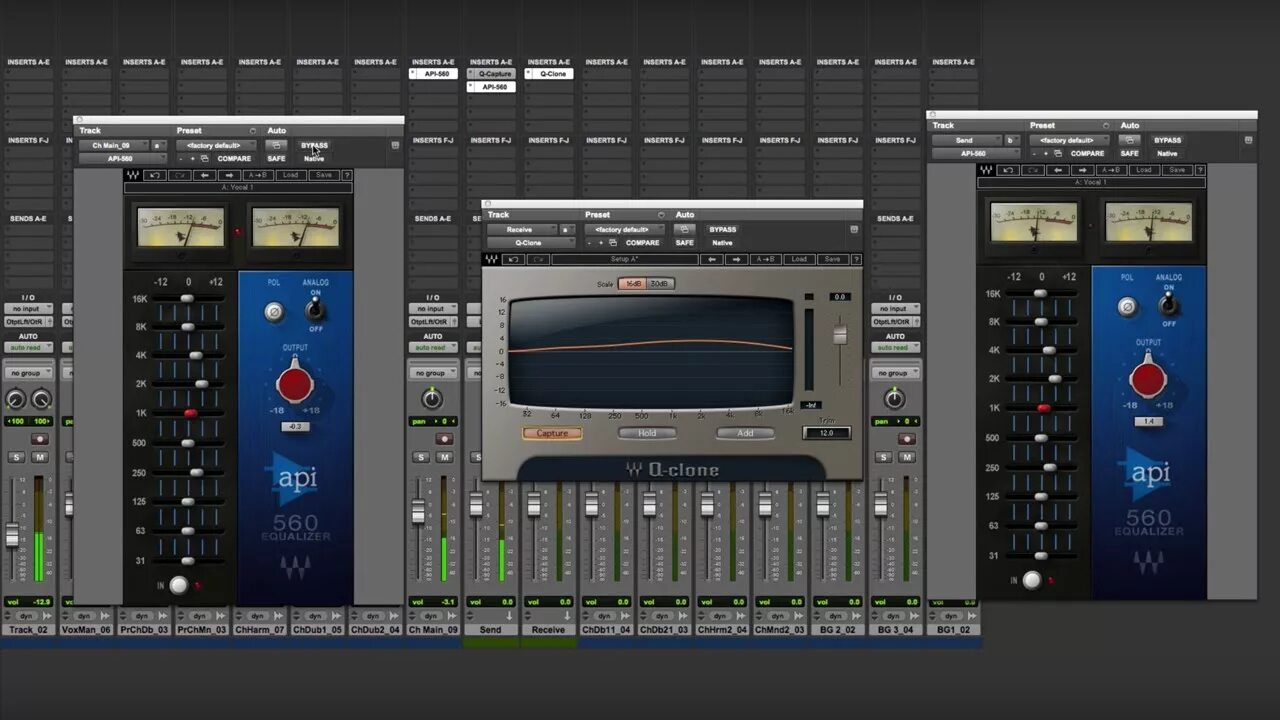Click the red OUTPUT knob on left API-560
The height and width of the screenshot is (720, 1280).
[294, 384]
